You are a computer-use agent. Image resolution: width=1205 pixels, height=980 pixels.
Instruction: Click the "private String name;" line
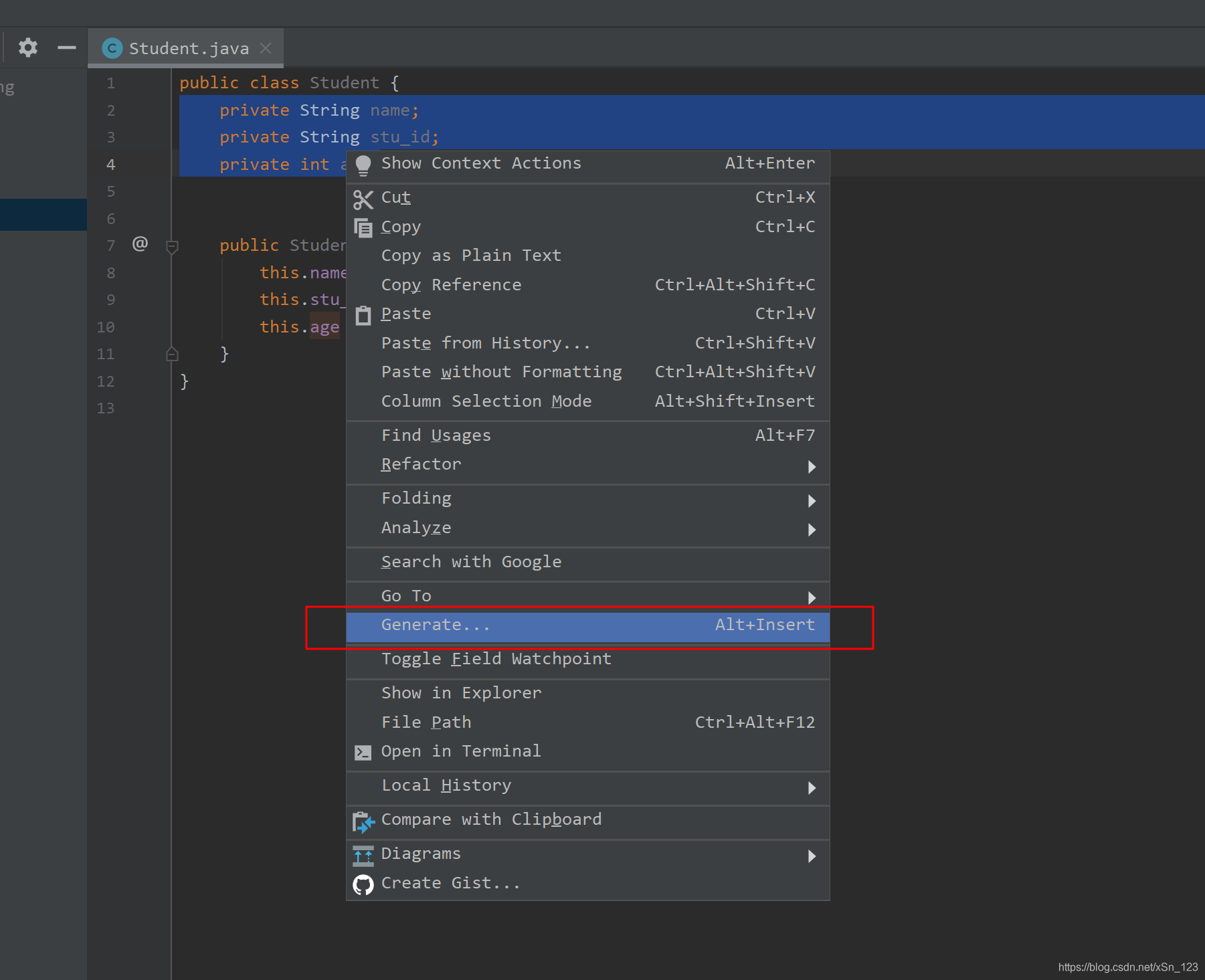coord(319,110)
